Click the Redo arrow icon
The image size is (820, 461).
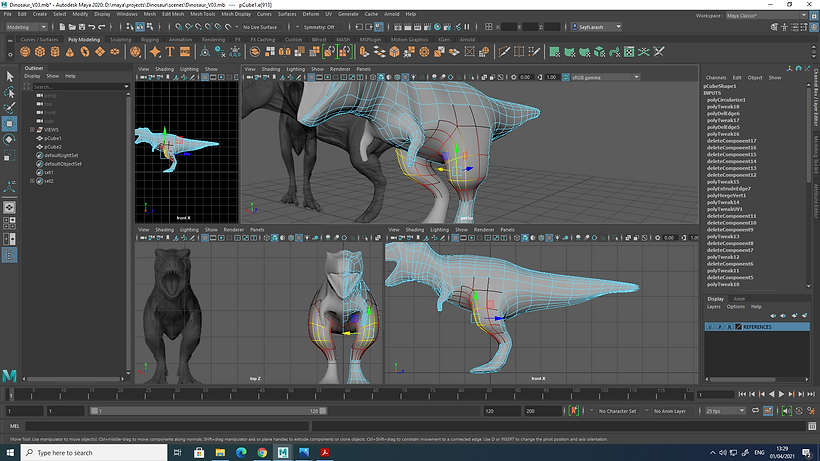click(102, 27)
